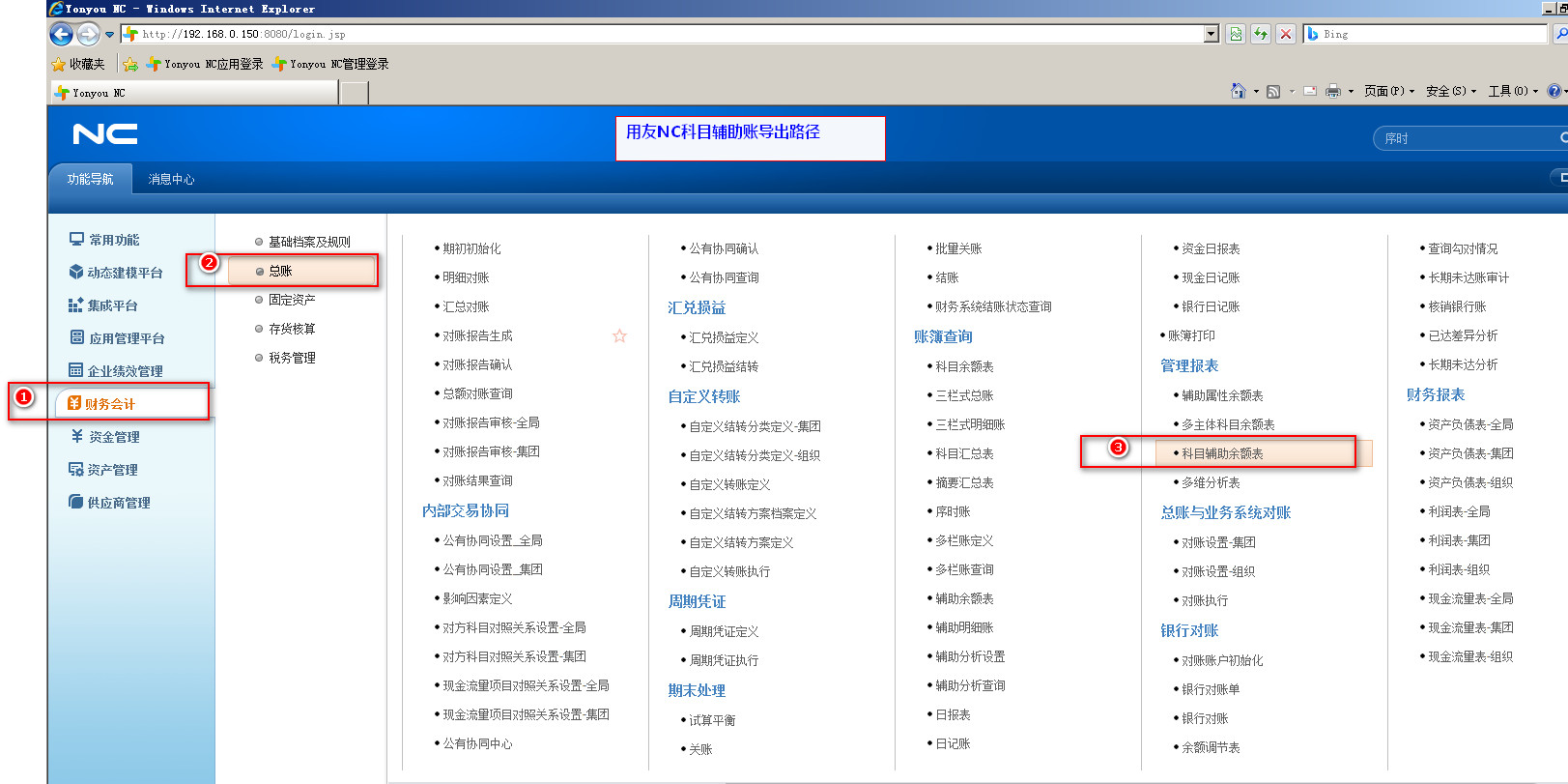This screenshot has height=784, width=1568.
Task: Click the printer icon in command bar
Action: [x=1333, y=91]
